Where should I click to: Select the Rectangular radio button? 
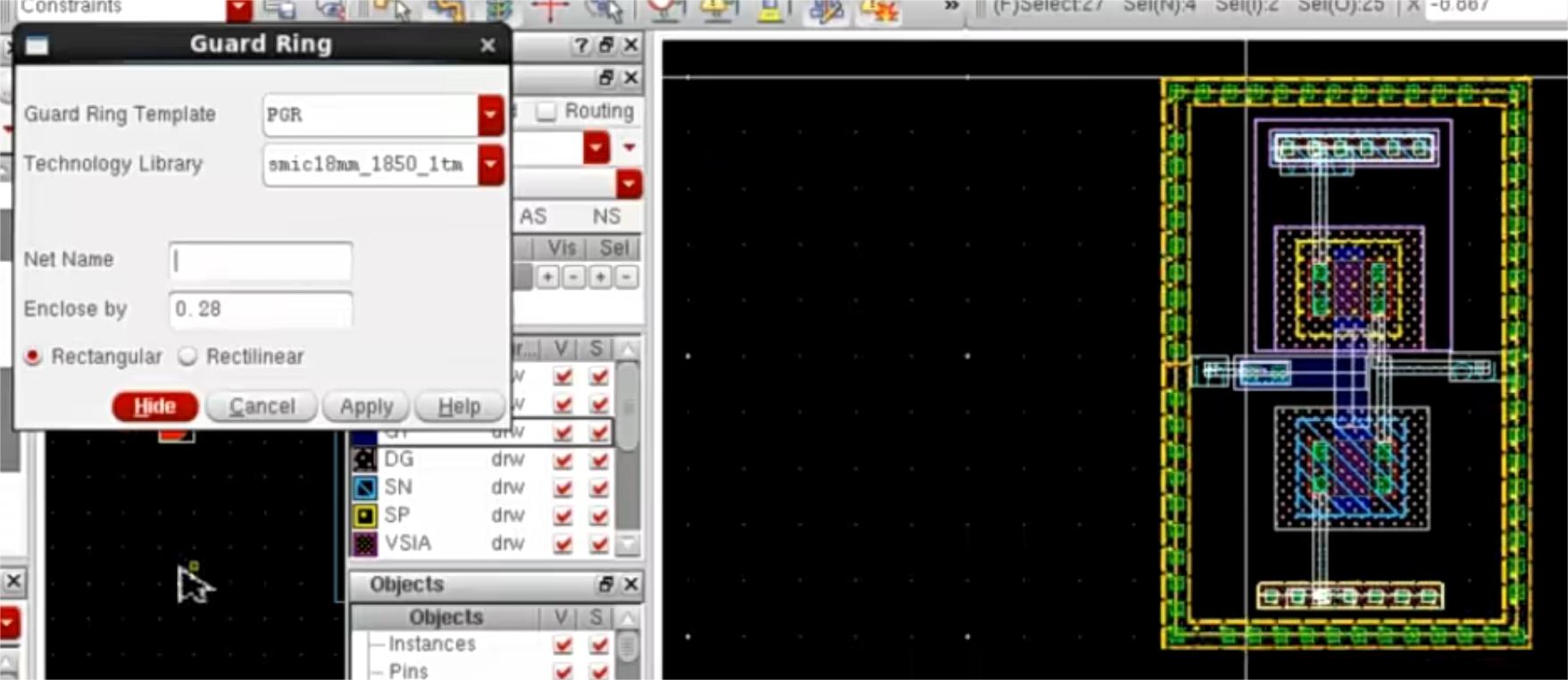pos(33,357)
